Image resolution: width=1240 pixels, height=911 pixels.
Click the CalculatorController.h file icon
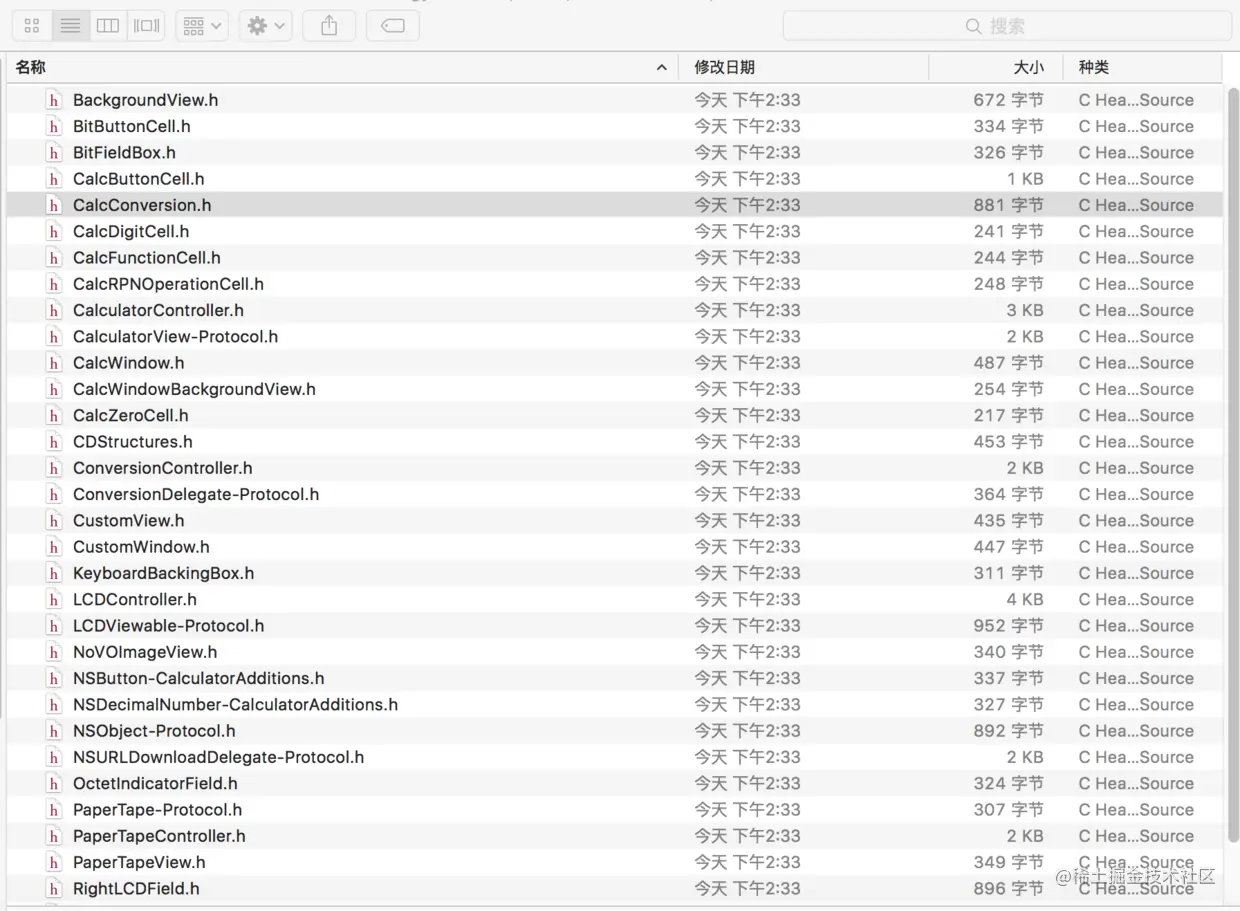(x=54, y=310)
